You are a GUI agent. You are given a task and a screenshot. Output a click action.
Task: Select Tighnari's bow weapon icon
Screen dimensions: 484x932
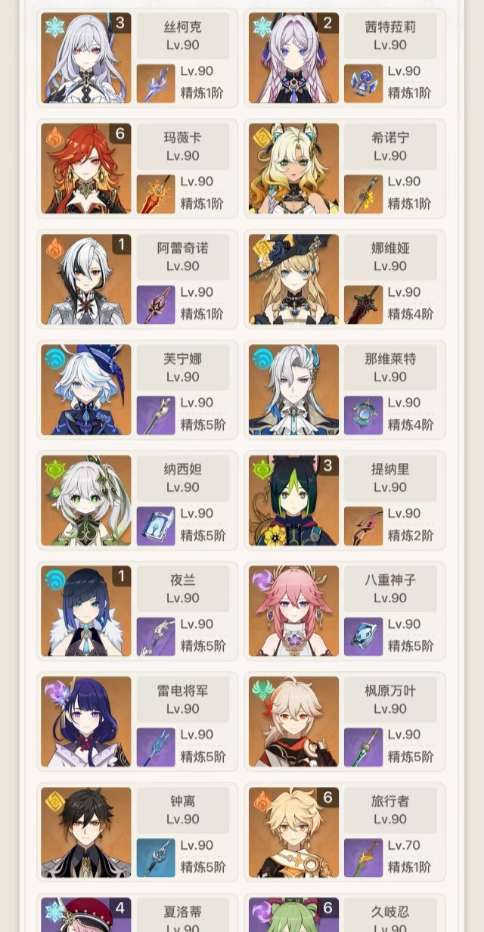point(363,525)
